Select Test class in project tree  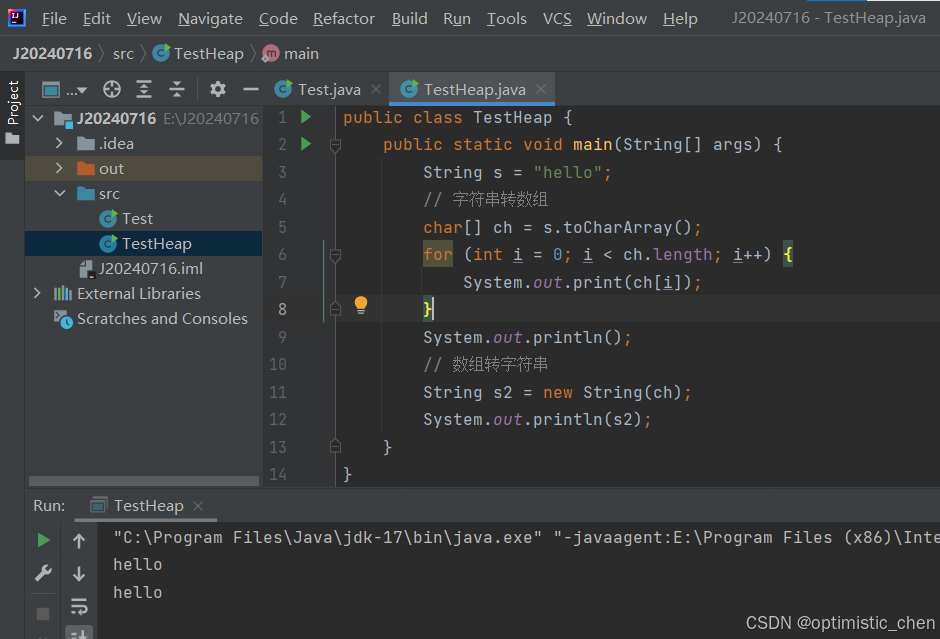[137, 218]
